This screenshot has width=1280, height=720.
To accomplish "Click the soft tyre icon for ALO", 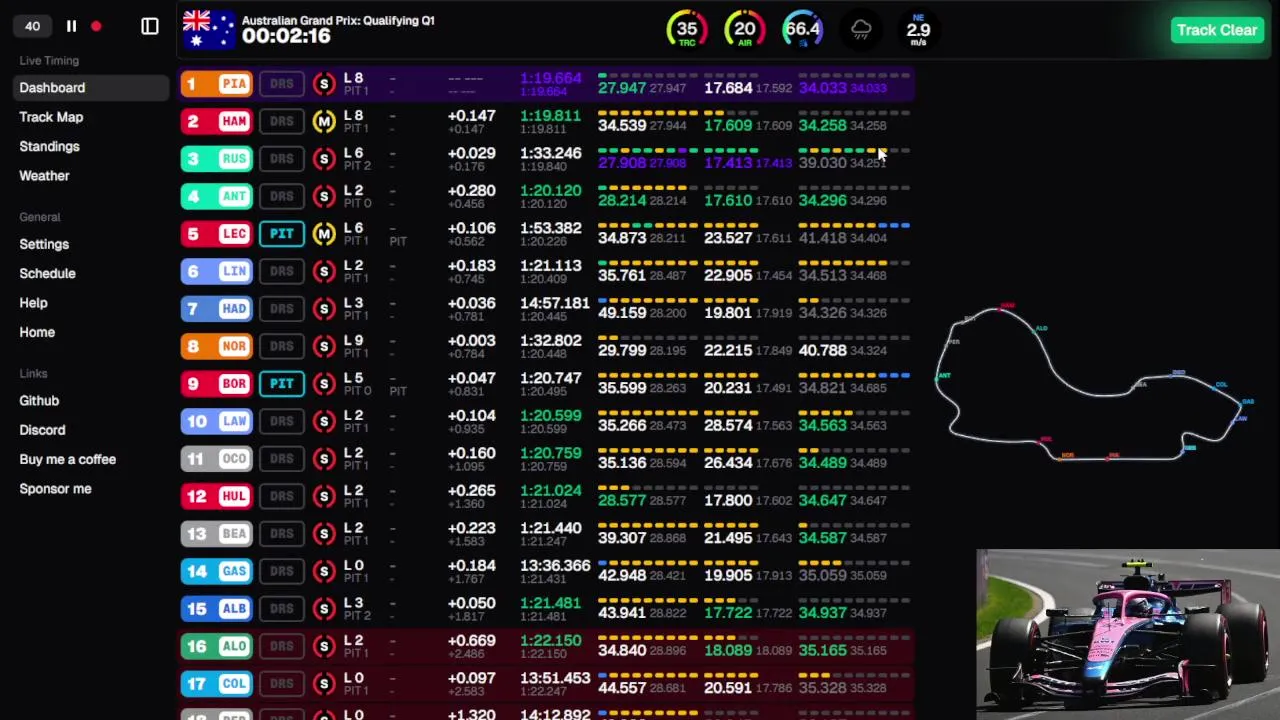I will coord(323,646).
